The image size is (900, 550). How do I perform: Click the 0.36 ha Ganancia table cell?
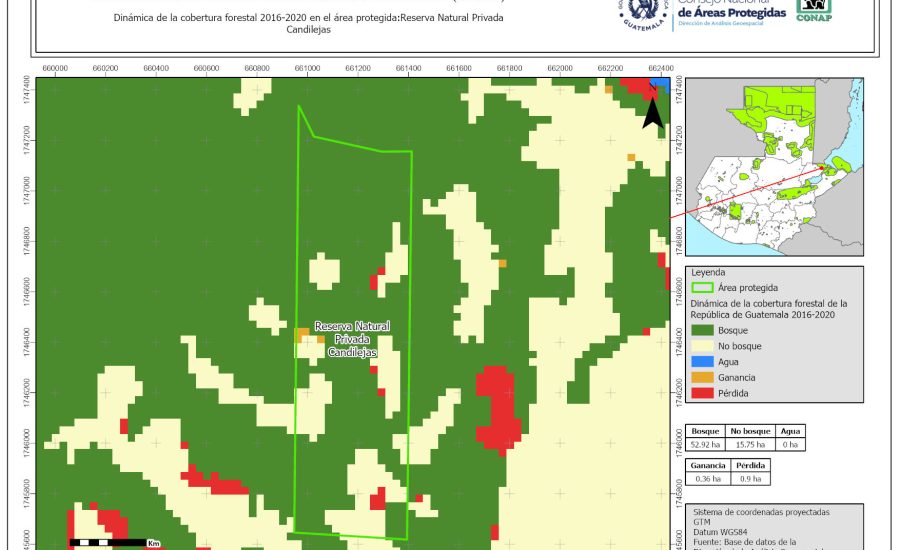pyautogui.click(x=708, y=479)
